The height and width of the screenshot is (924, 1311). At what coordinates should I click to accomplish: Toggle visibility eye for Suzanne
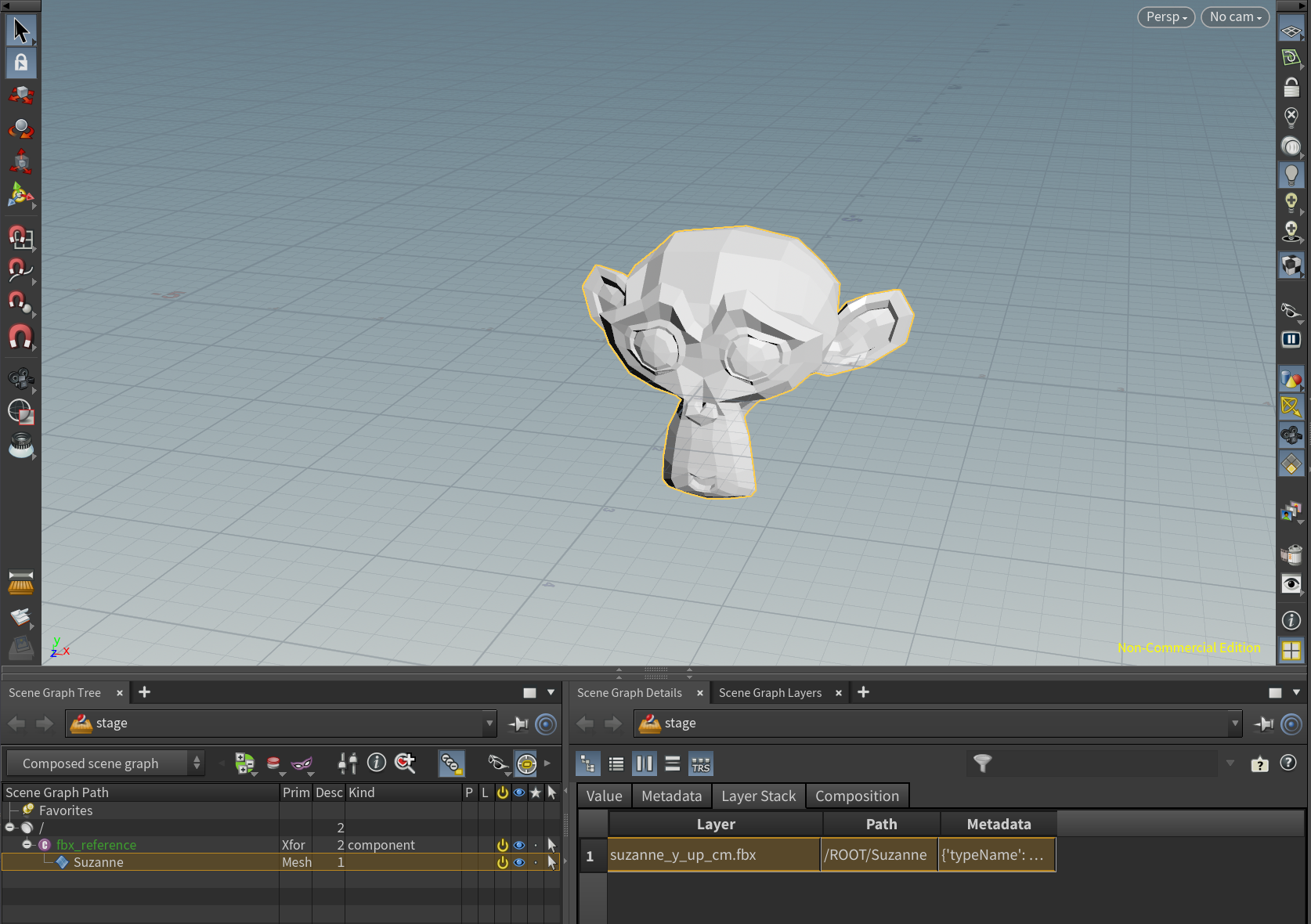click(518, 862)
